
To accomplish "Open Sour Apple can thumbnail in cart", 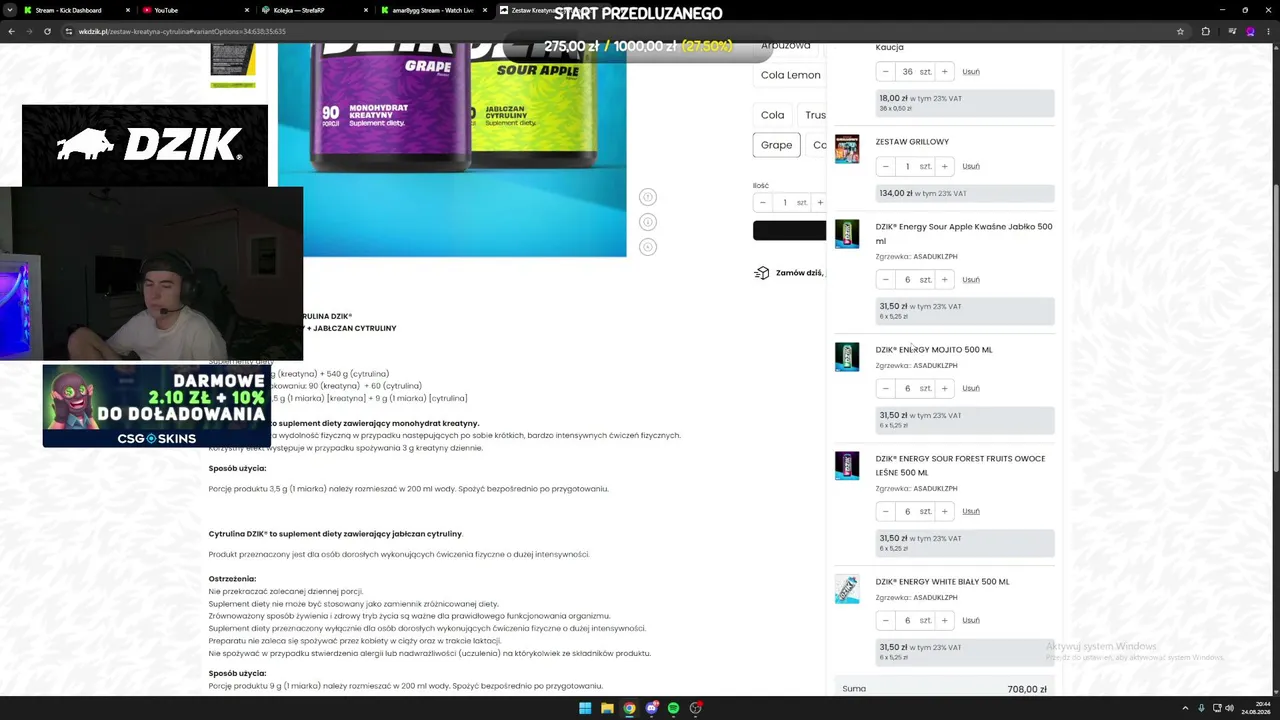I will [847, 234].
